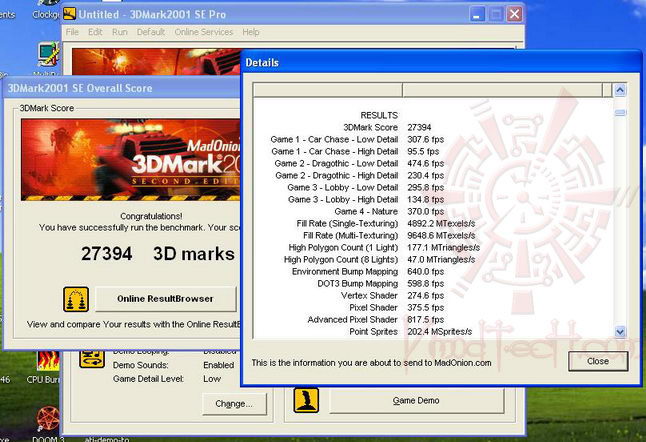Click the MadOnion 3DMark banner in score dialog

pyautogui.click(x=131, y=159)
